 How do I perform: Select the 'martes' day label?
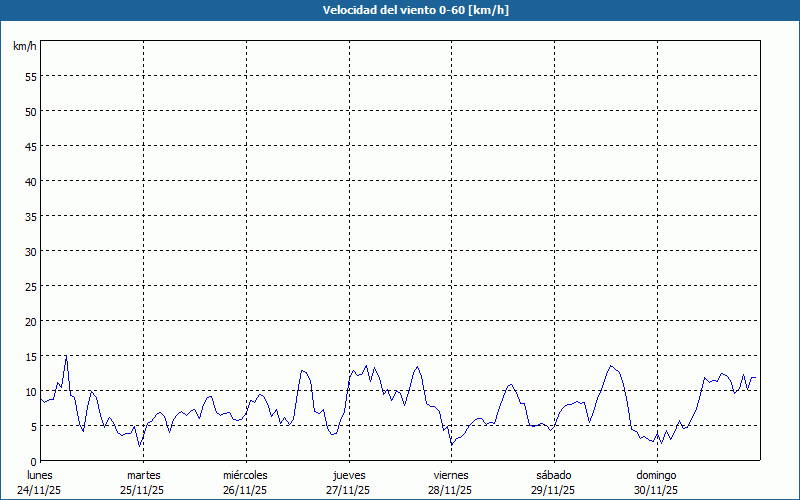[x=144, y=475]
